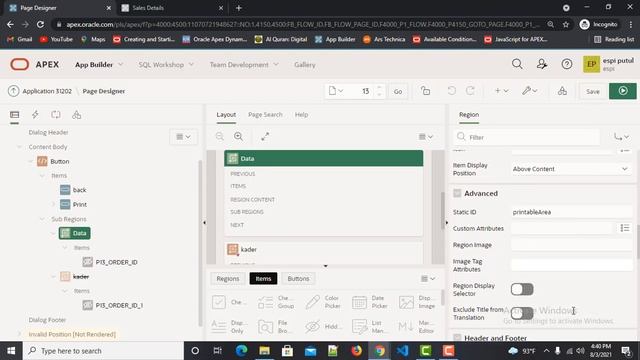This screenshot has height=360, width=640.
Task: Redo the last change
Action: [470, 91]
